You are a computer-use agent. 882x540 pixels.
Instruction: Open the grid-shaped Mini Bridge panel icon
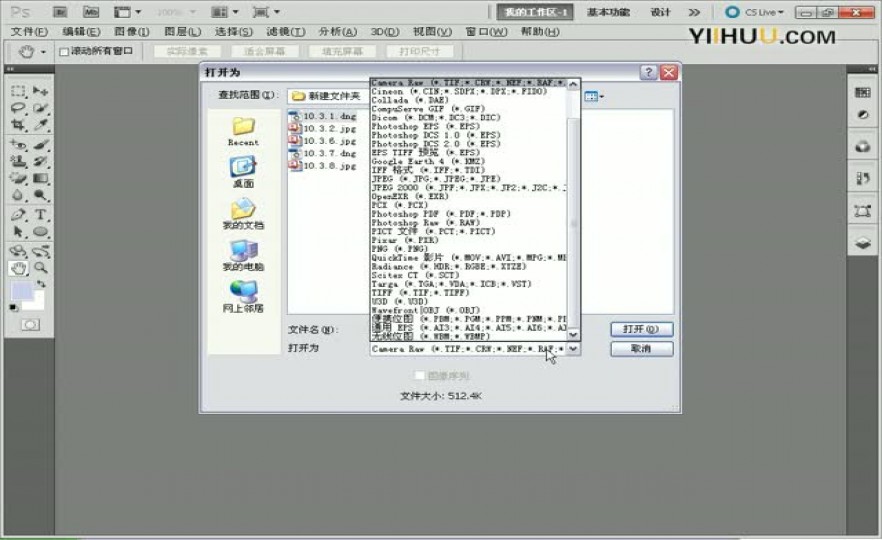point(862,92)
